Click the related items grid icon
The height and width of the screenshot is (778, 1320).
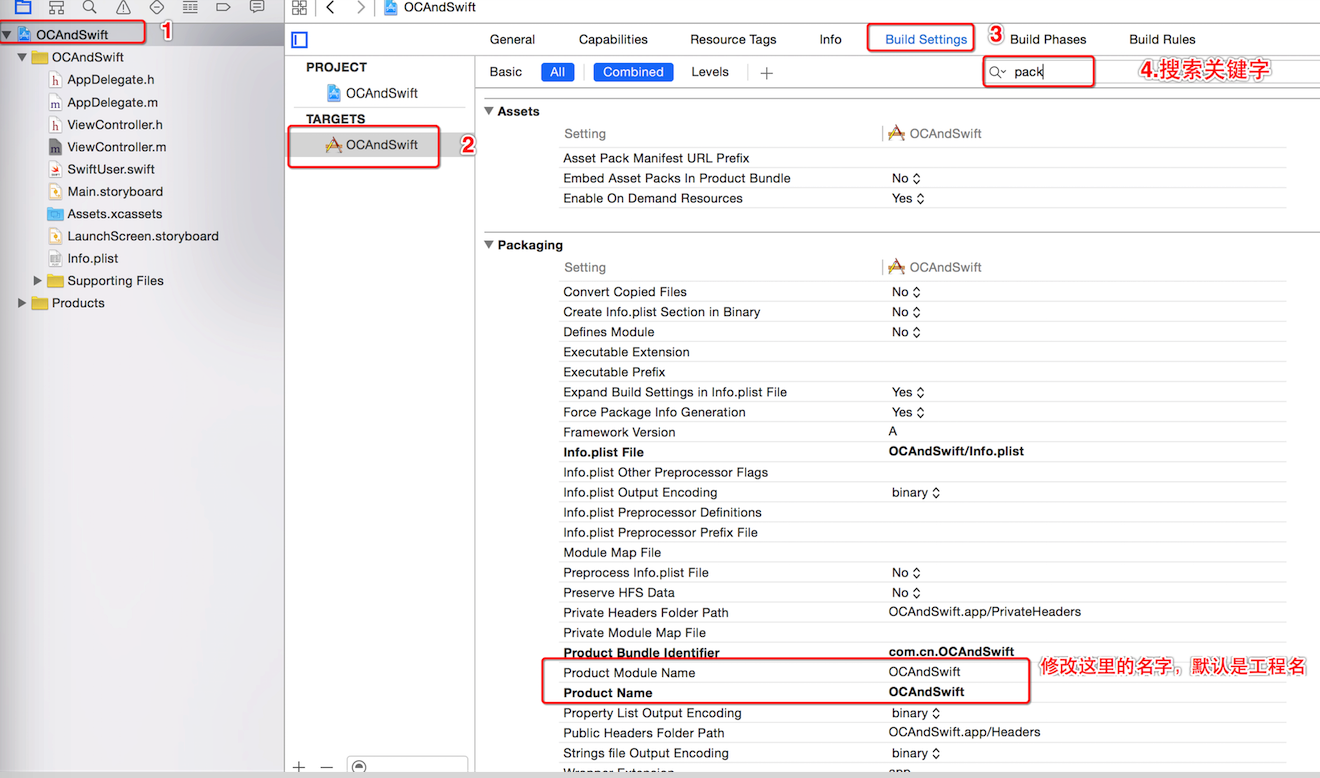coord(299,8)
